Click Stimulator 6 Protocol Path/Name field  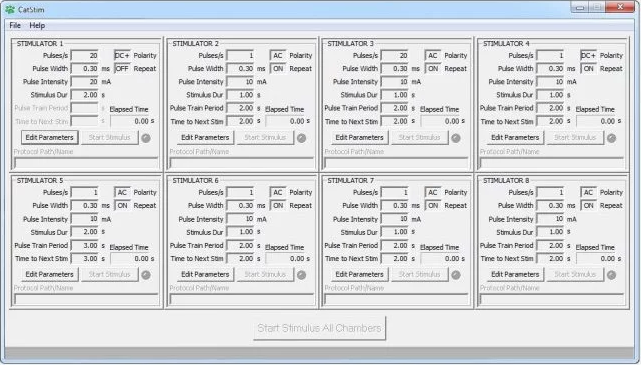[242, 300]
